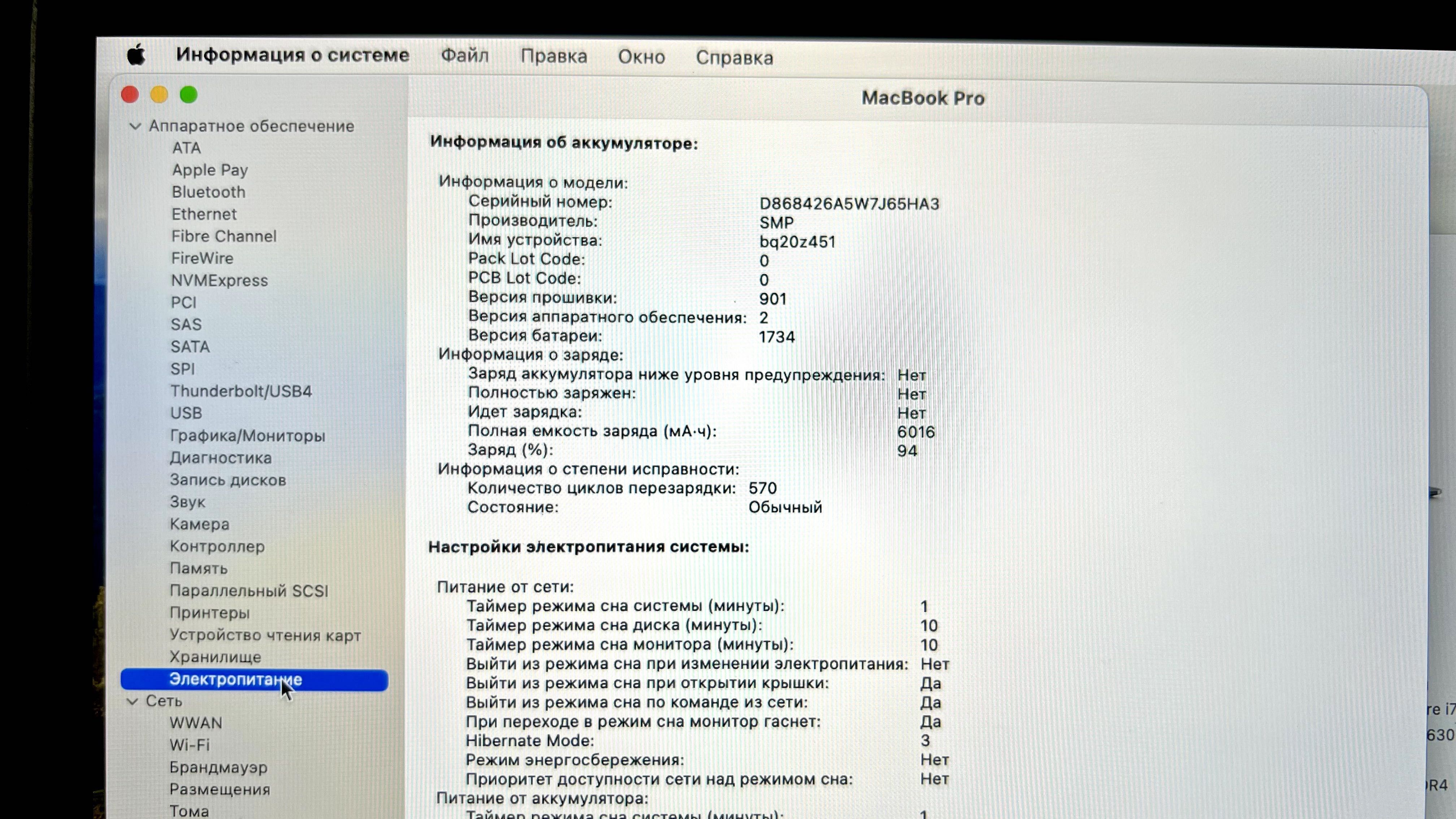Image resolution: width=1456 pixels, height=819 pixels.
Task: Open the Информация о системе app menu
Action: tap(292, 55)
